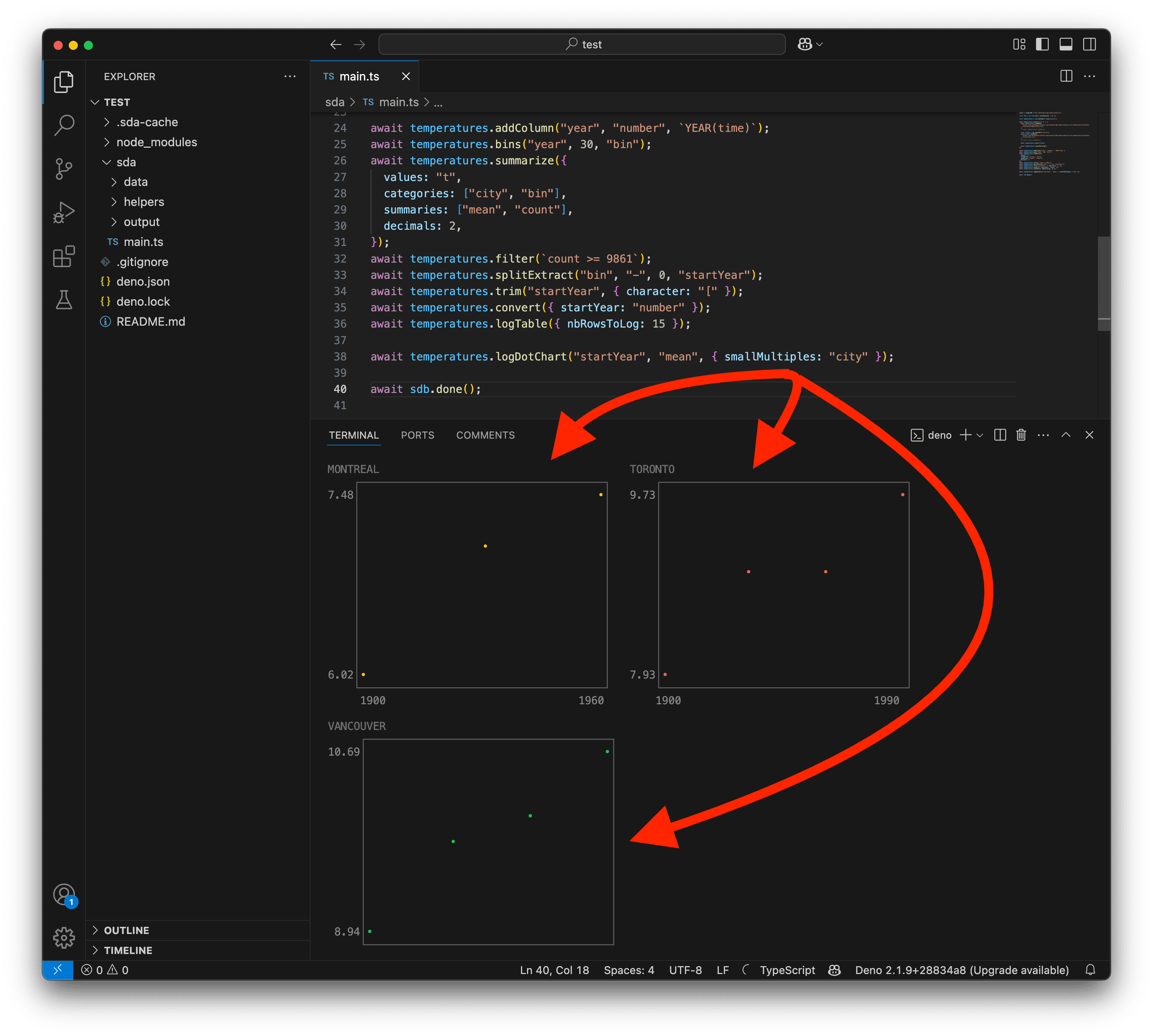Open main.ts in the explorer tree
This screenshot has width=1153, height=1036.
(x=198, y=242)
